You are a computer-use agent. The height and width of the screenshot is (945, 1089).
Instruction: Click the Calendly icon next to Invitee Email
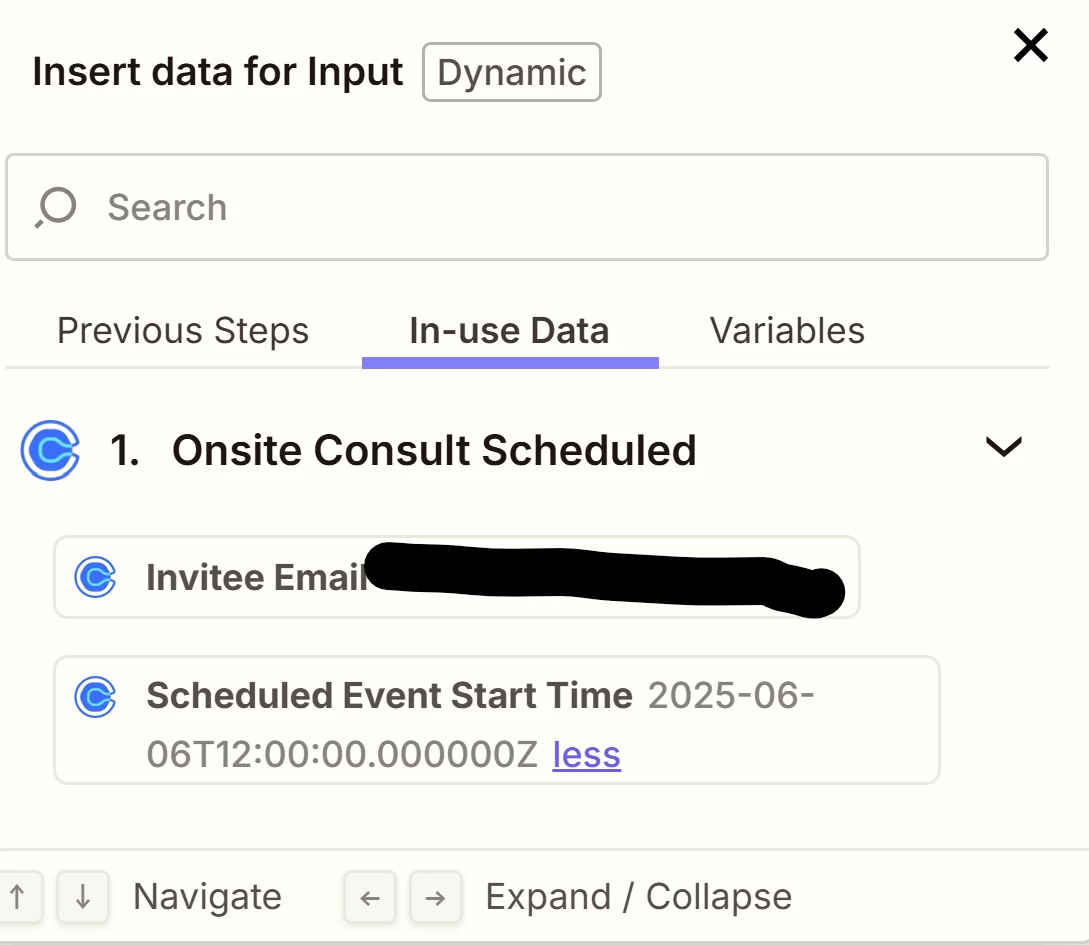95,577
